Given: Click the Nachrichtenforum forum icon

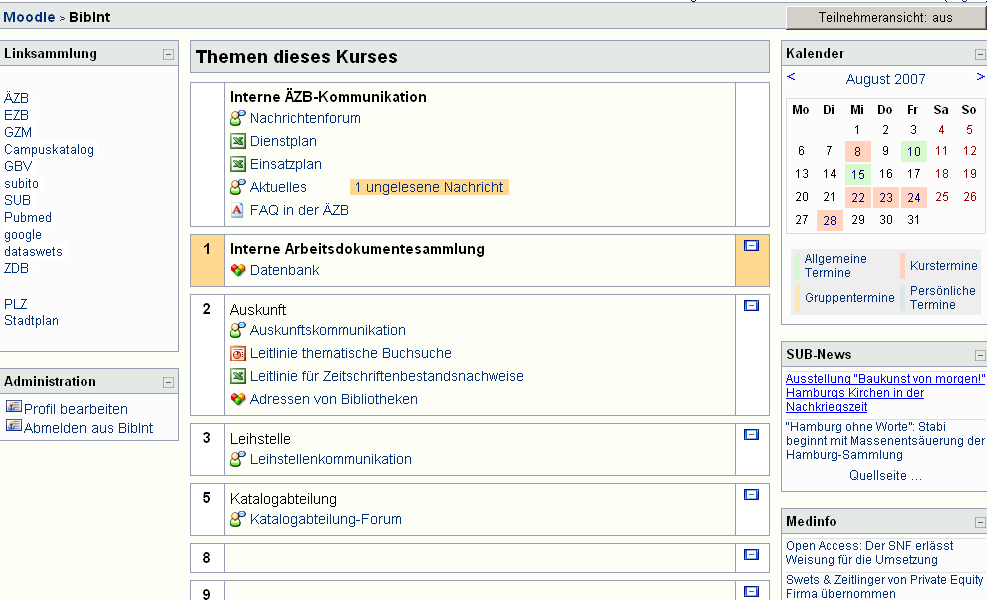Looking at the screenshot, I should click(x=238, y=119).
